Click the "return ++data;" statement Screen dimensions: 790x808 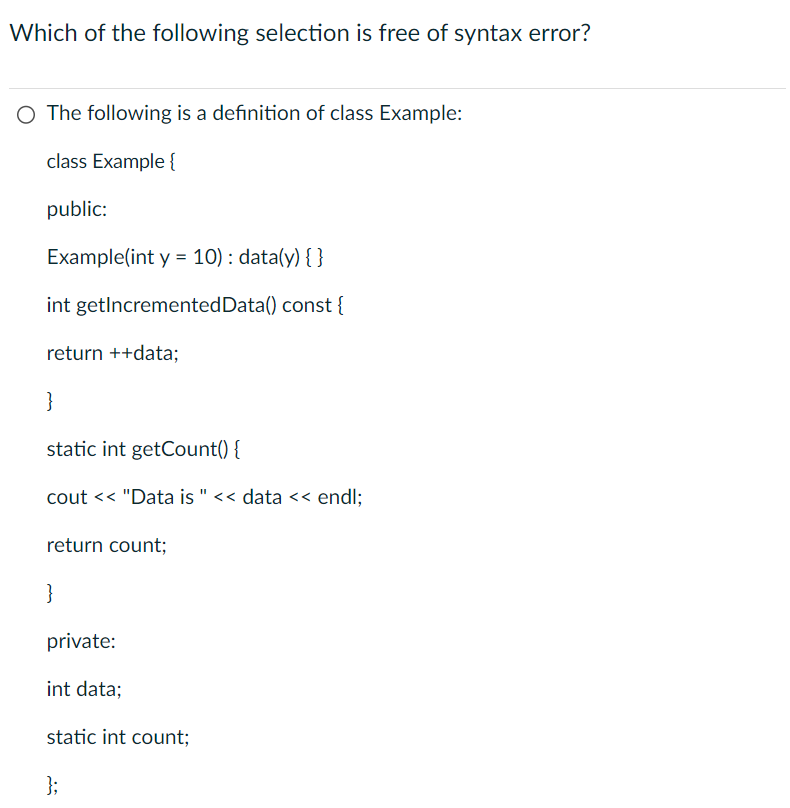(112, 353)
